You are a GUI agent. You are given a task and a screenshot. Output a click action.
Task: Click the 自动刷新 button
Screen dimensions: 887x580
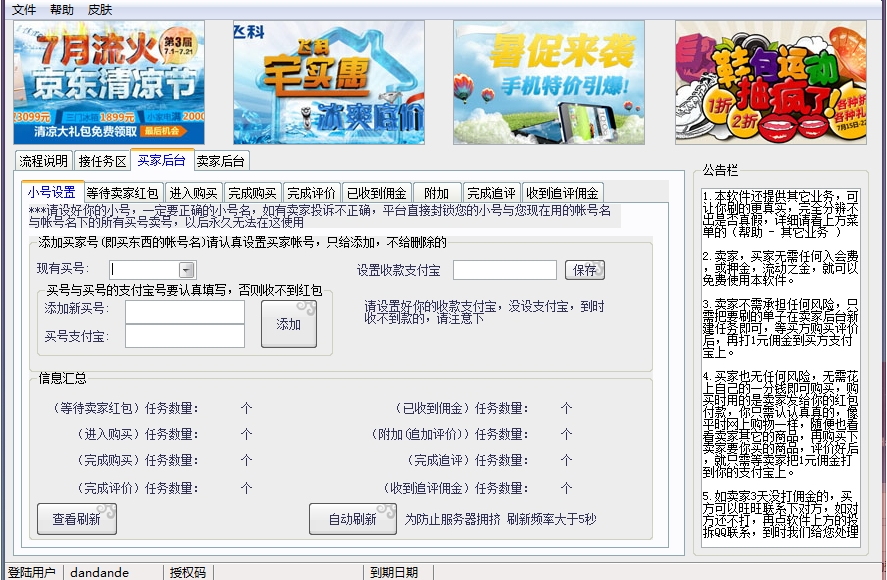point(352,519)
